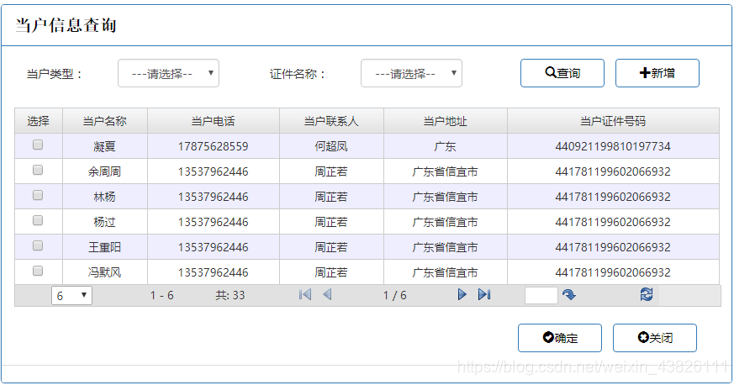Open the 证件名称 dropdown
Viewport: 736px width, 385px height.
click(411, 73)
